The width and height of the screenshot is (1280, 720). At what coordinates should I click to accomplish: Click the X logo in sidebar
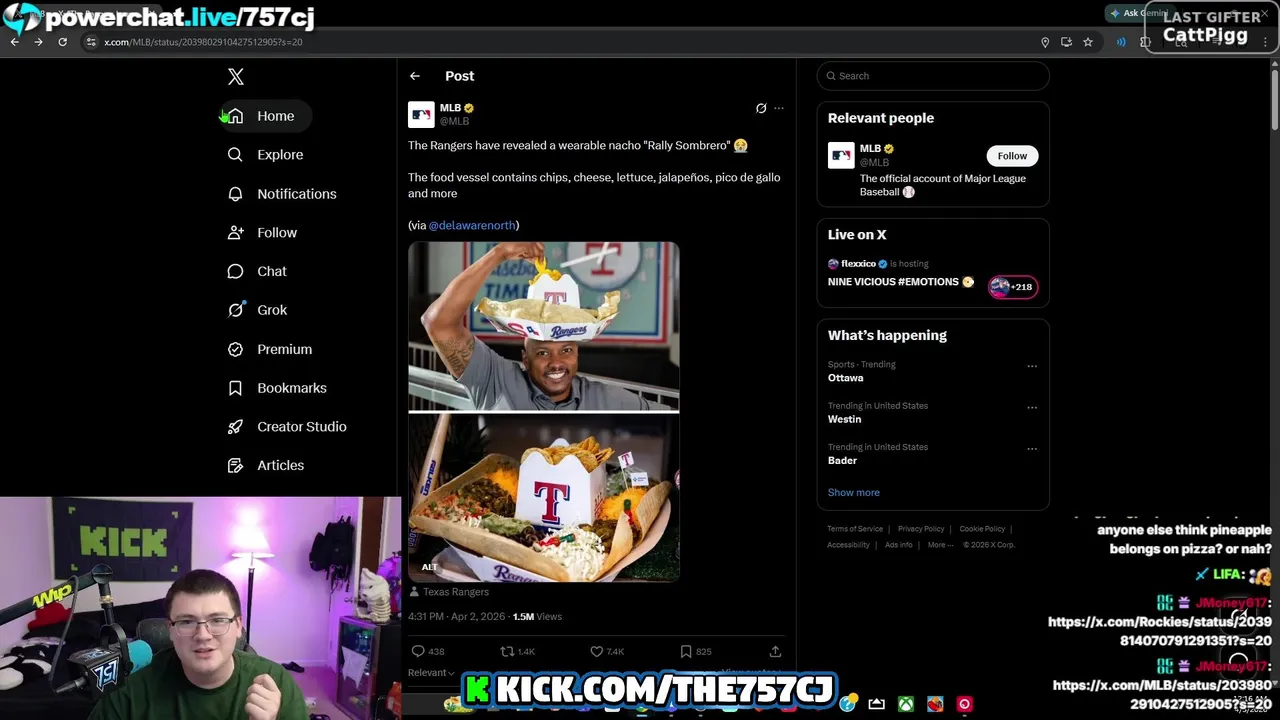(236, 77)
